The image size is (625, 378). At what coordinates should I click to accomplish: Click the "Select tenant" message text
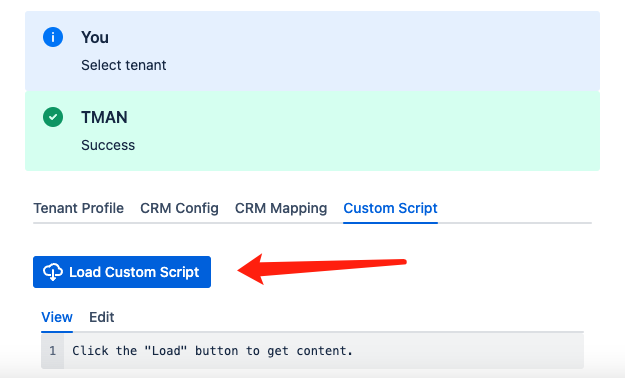(x=124, y=65)
